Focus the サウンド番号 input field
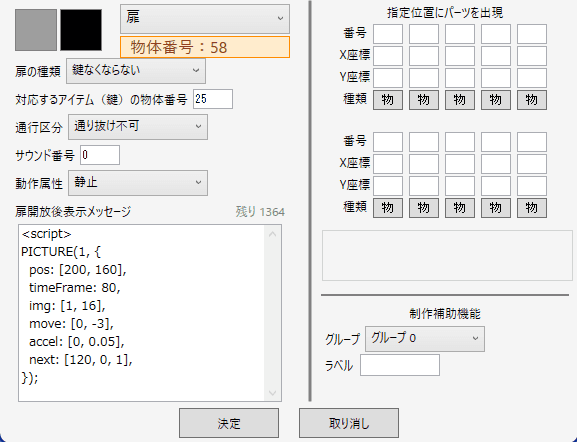 pos(100,155)
